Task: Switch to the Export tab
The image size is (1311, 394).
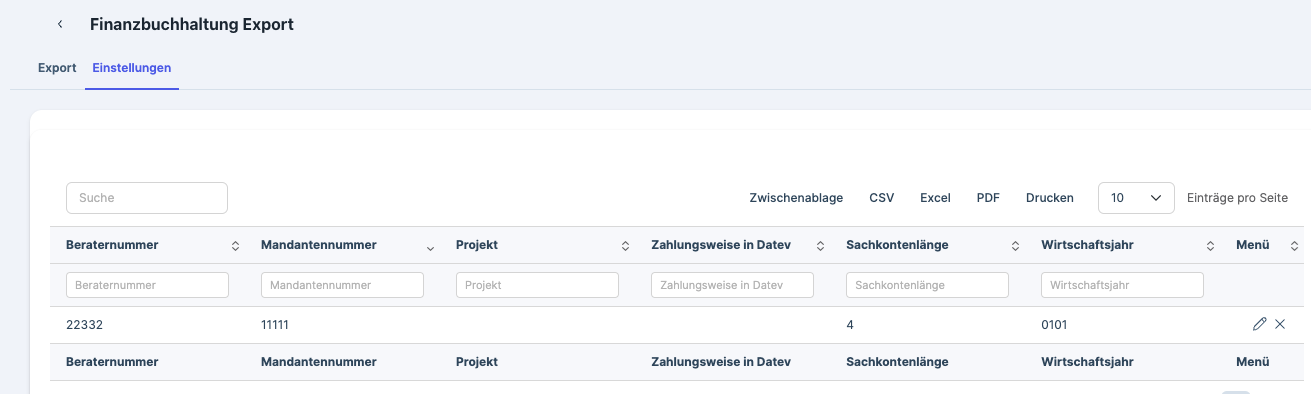Action: tap(57, 68)
